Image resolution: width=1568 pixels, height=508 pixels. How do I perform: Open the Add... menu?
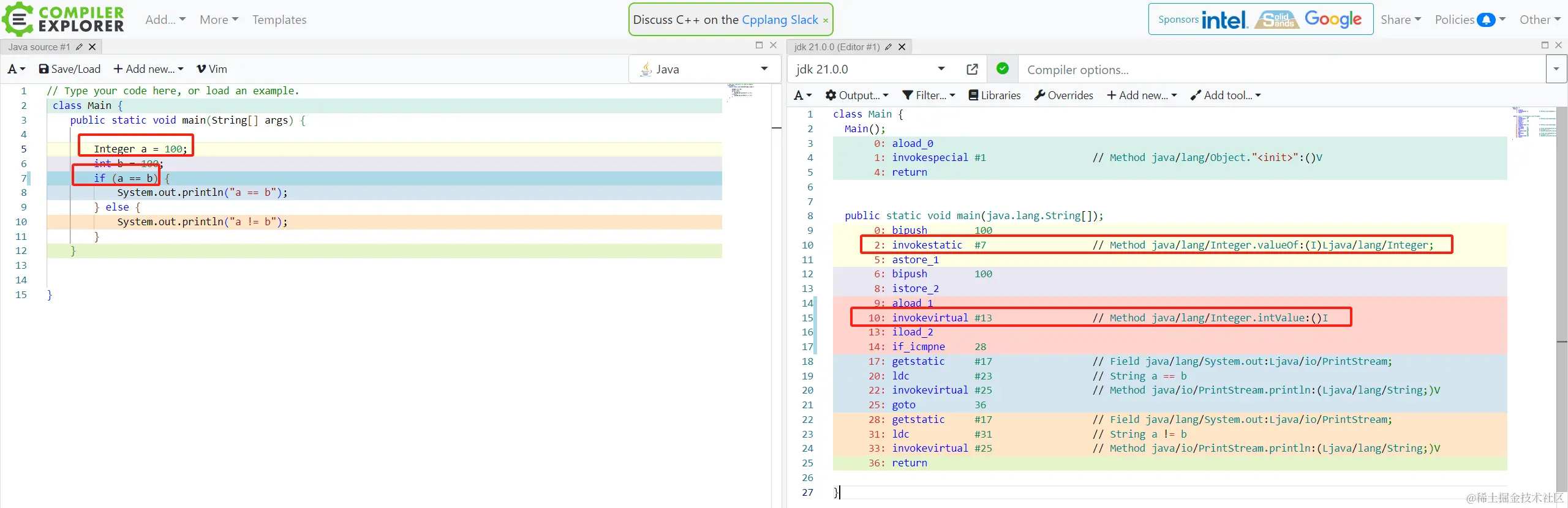pyautogui.click(x=165, y=20)
